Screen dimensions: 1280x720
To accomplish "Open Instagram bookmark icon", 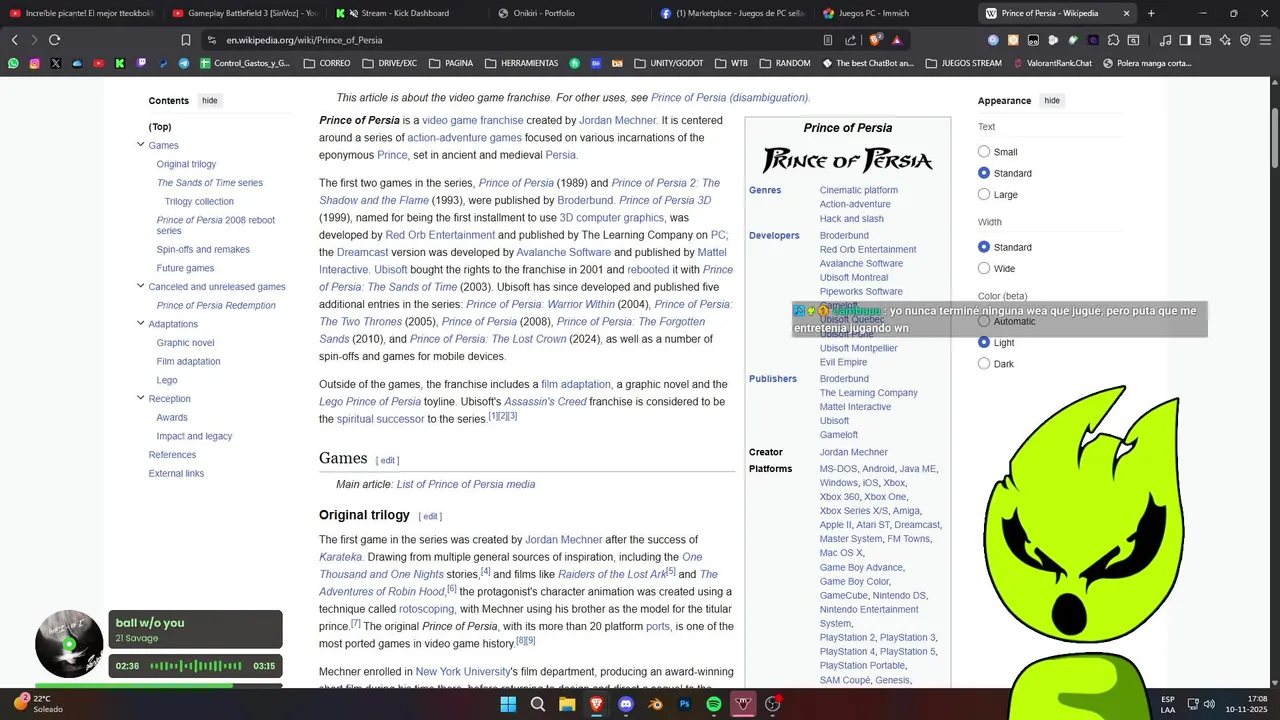I will tap(34, 63).
